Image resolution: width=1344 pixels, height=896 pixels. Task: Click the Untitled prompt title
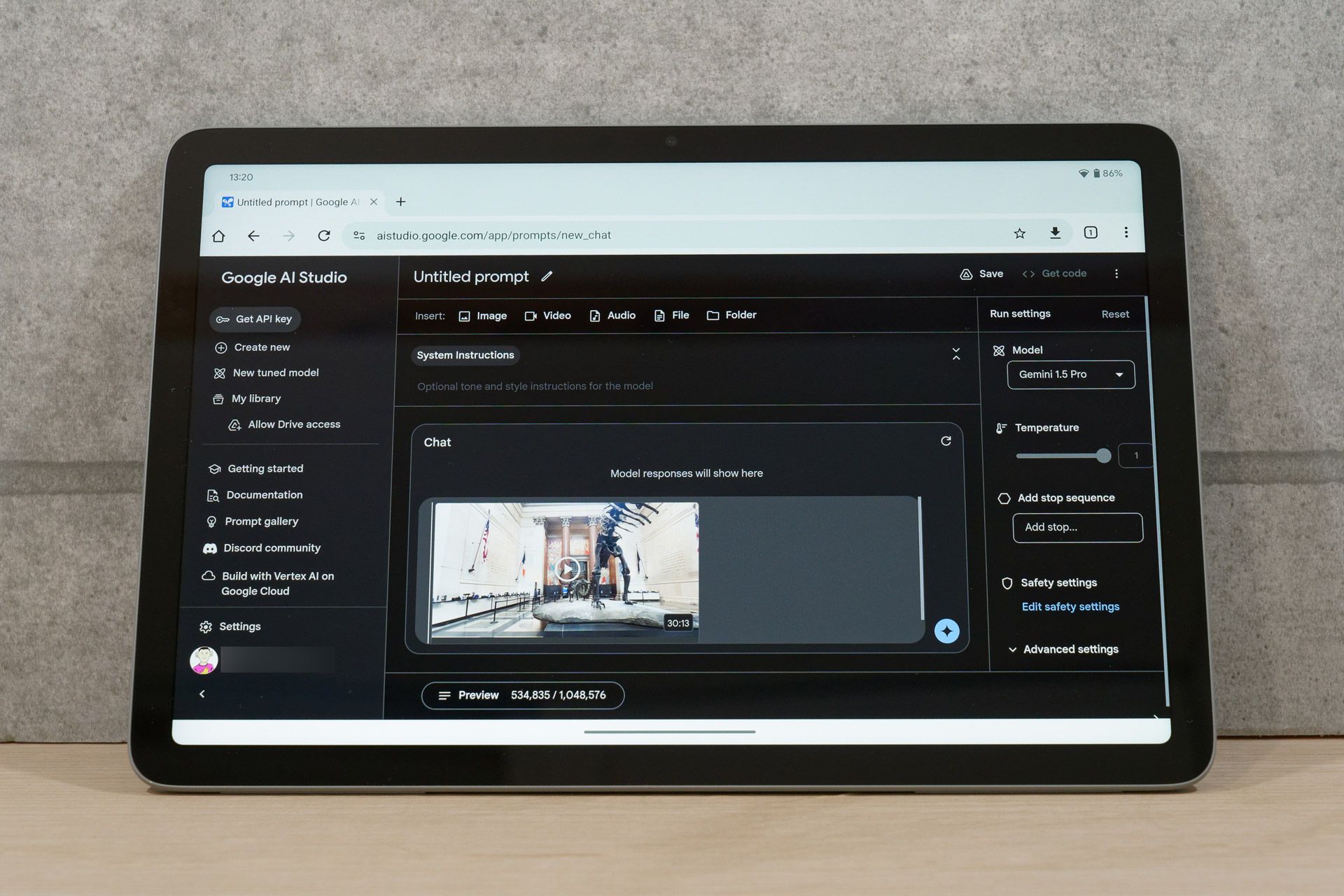(471, 276)
